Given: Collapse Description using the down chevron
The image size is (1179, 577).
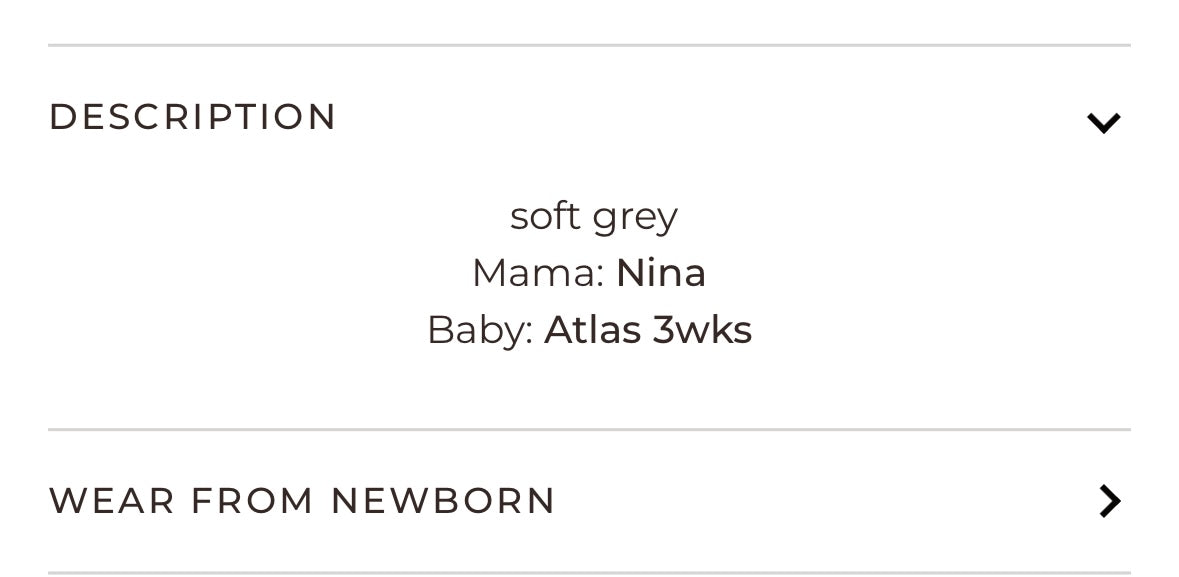Looking at the screenshot, I should pos(1103,123).
